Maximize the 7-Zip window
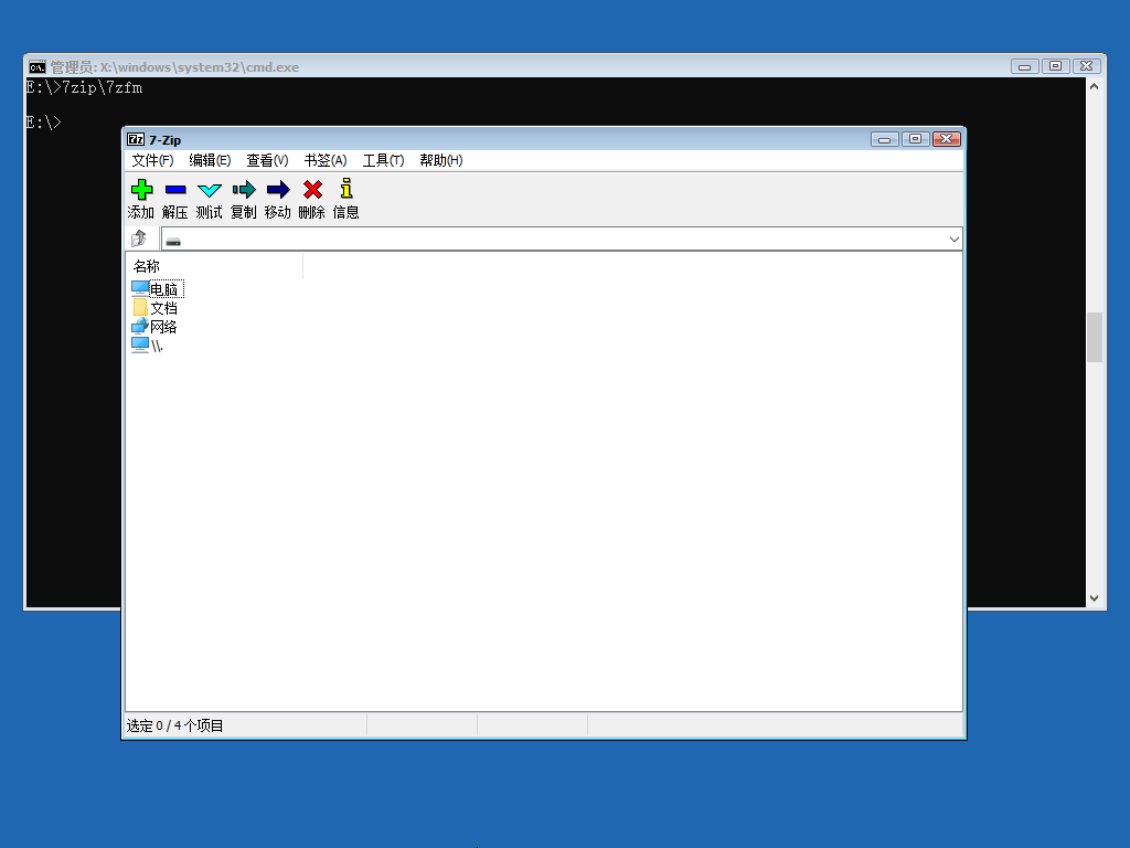The width and height of the screenshot is (1130, 848). pyautogui.click(x=915, y=139)
